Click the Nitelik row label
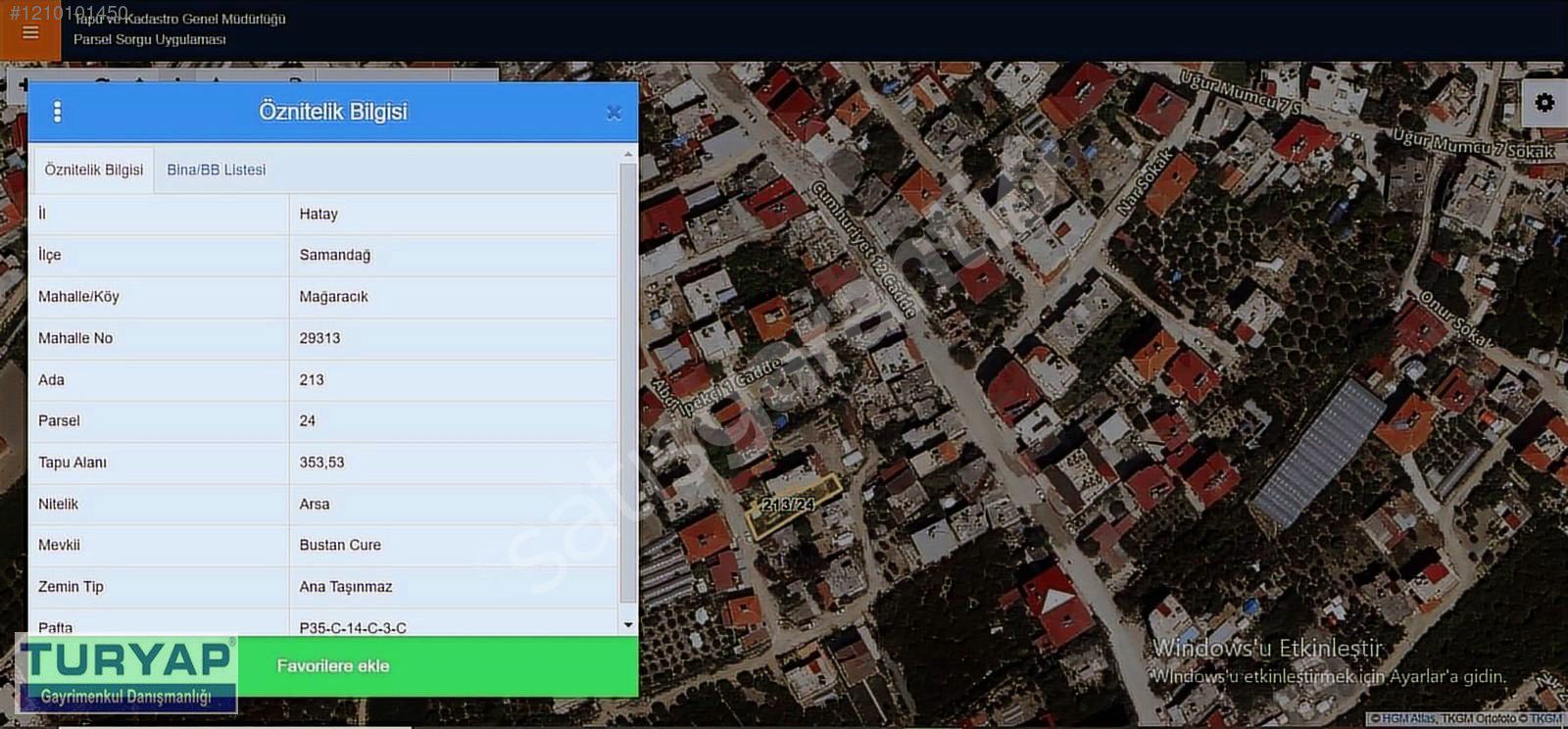This screenshot has width=1568, height=729. 58,505
